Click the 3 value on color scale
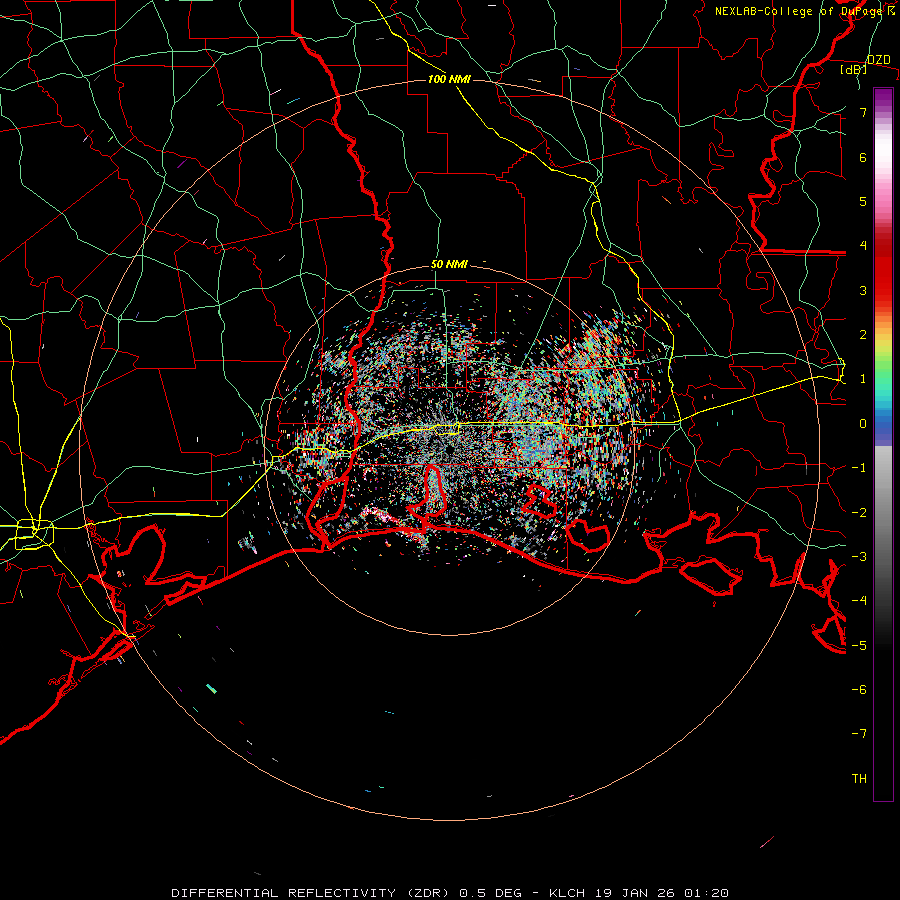Screen dimensions: 900x900 pyautogui.click(x=863, y=290)
